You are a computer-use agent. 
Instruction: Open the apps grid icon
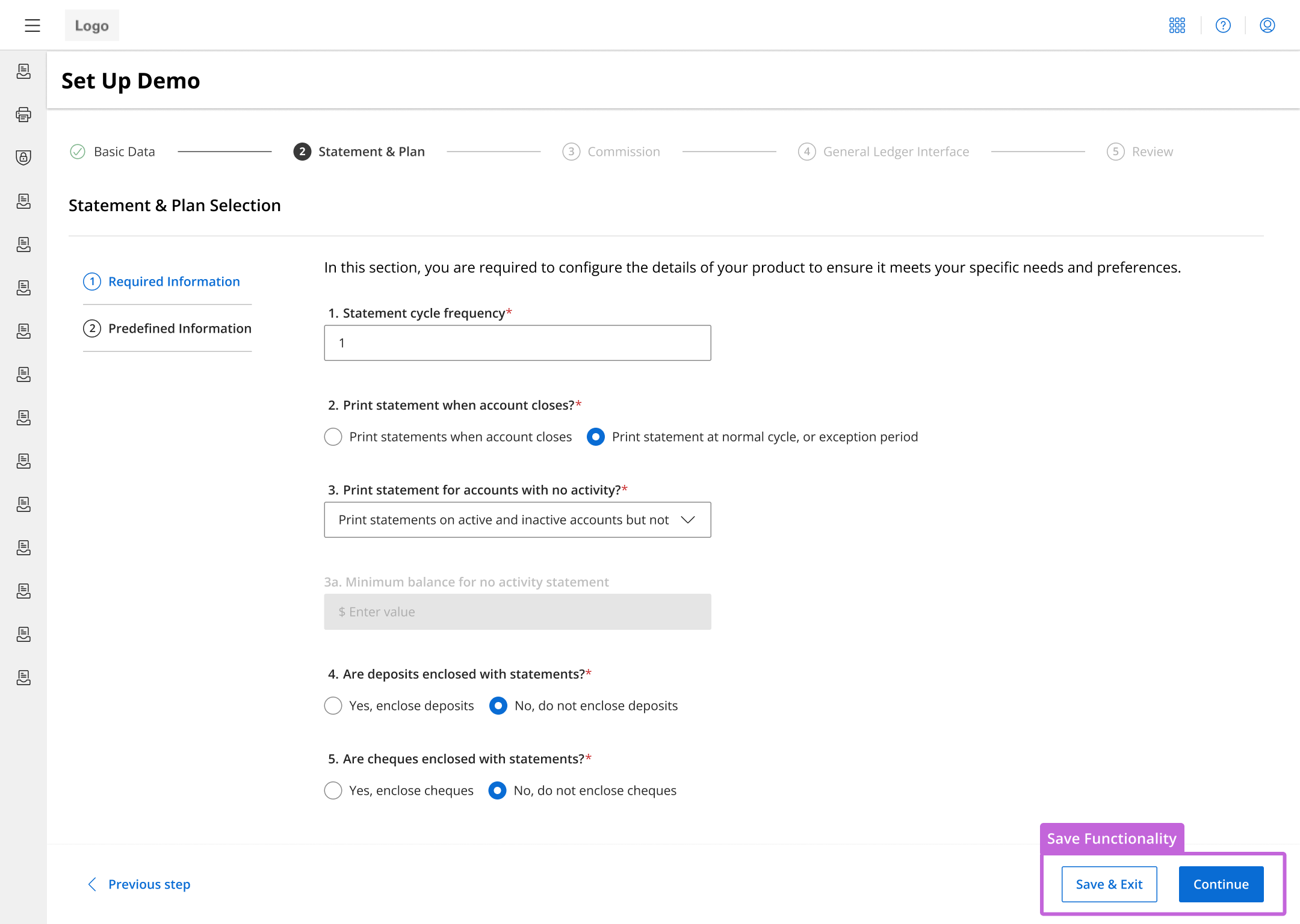[x=1177, y=25]
